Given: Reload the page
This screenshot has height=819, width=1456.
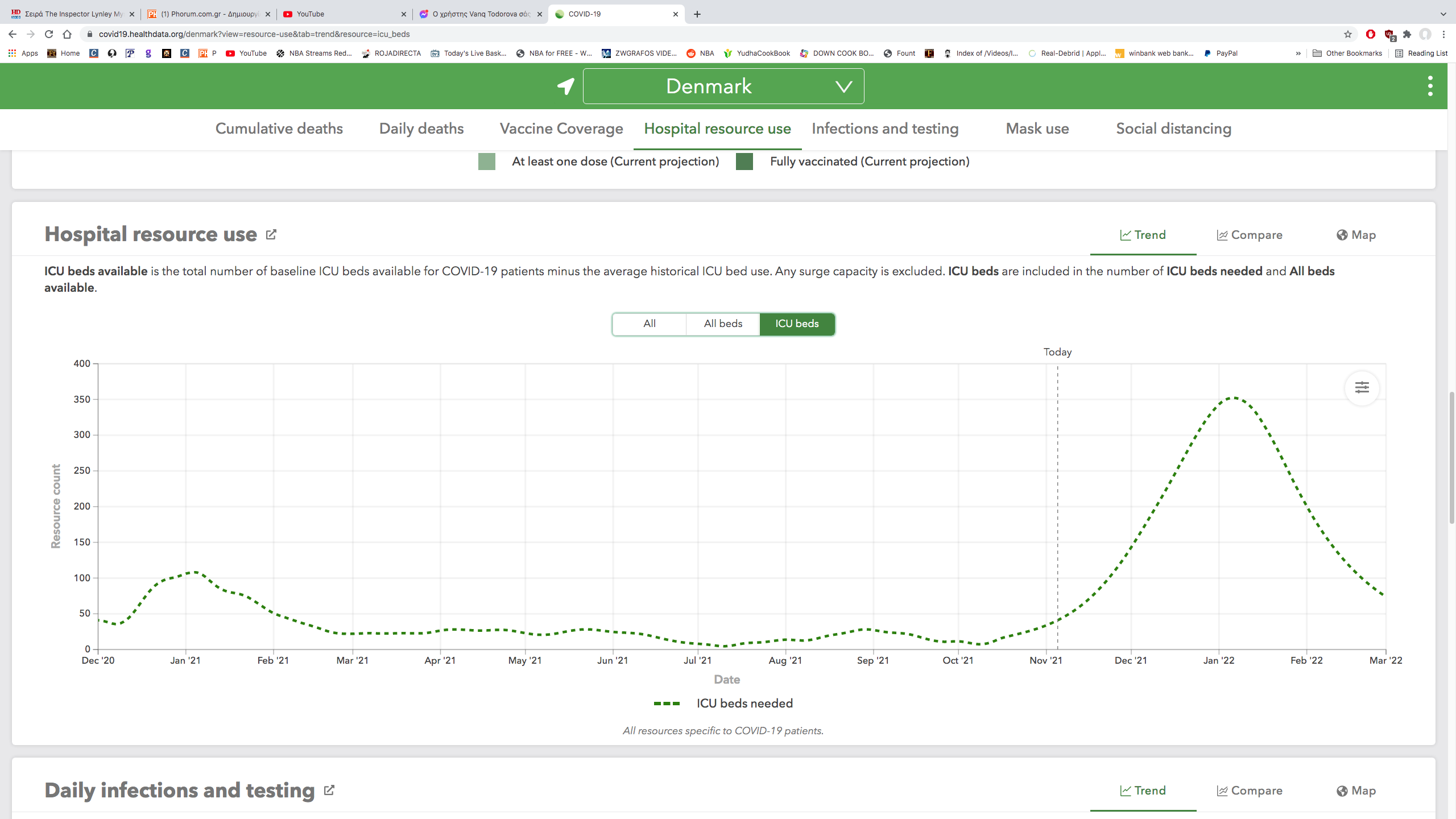Looking at the screenshot, I should [49, 34].
